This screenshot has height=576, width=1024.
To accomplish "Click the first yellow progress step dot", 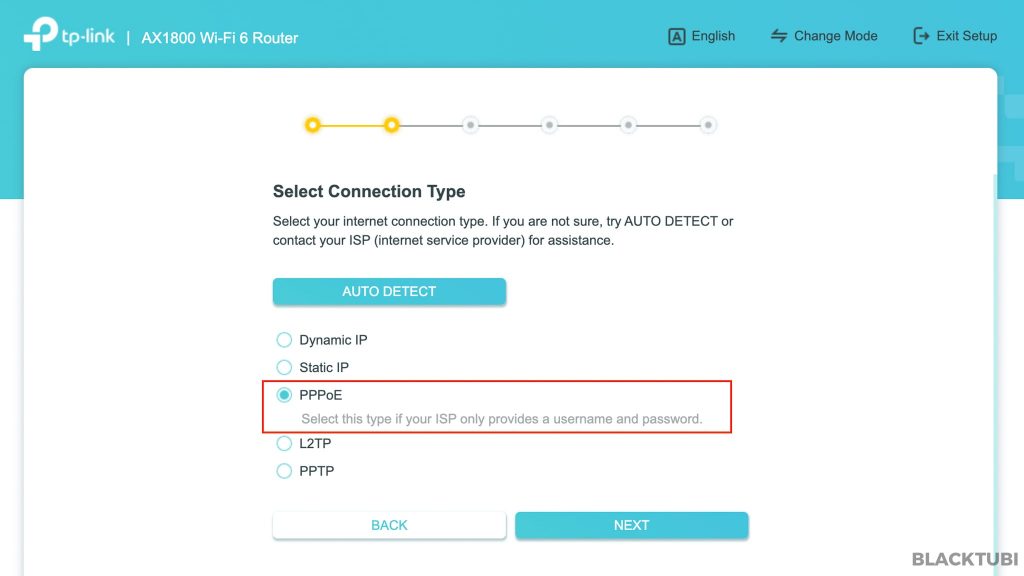I will (x=313, y=125).
